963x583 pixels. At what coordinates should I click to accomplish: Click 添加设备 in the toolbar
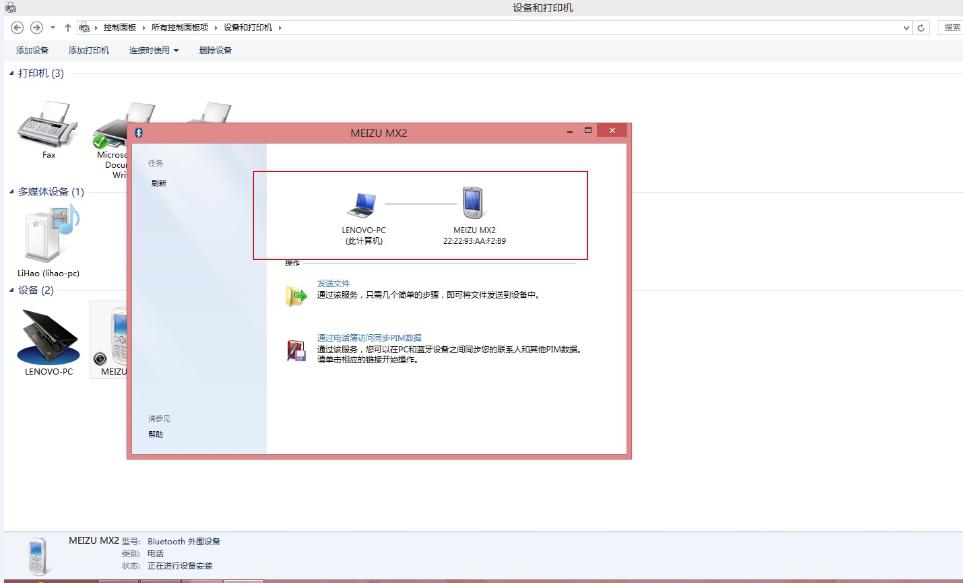click(x=32, y=50)
